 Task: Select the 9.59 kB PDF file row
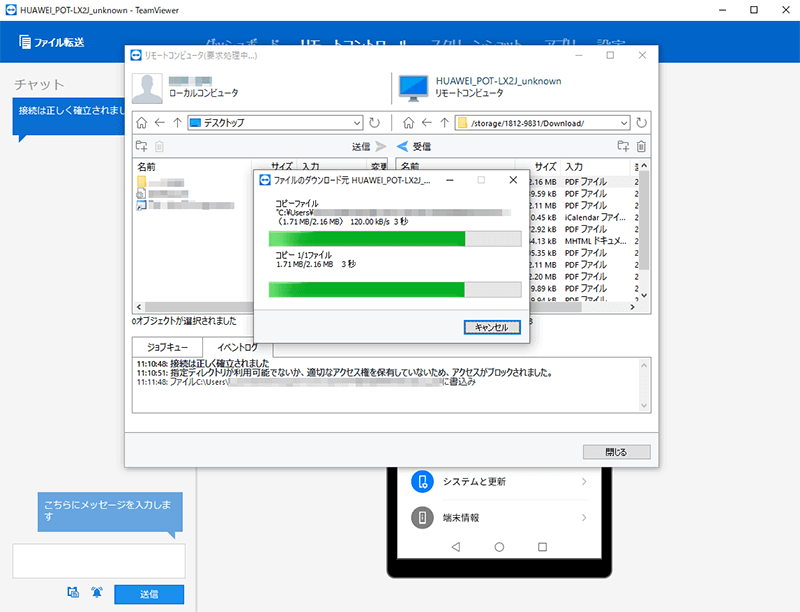(583, 194)
